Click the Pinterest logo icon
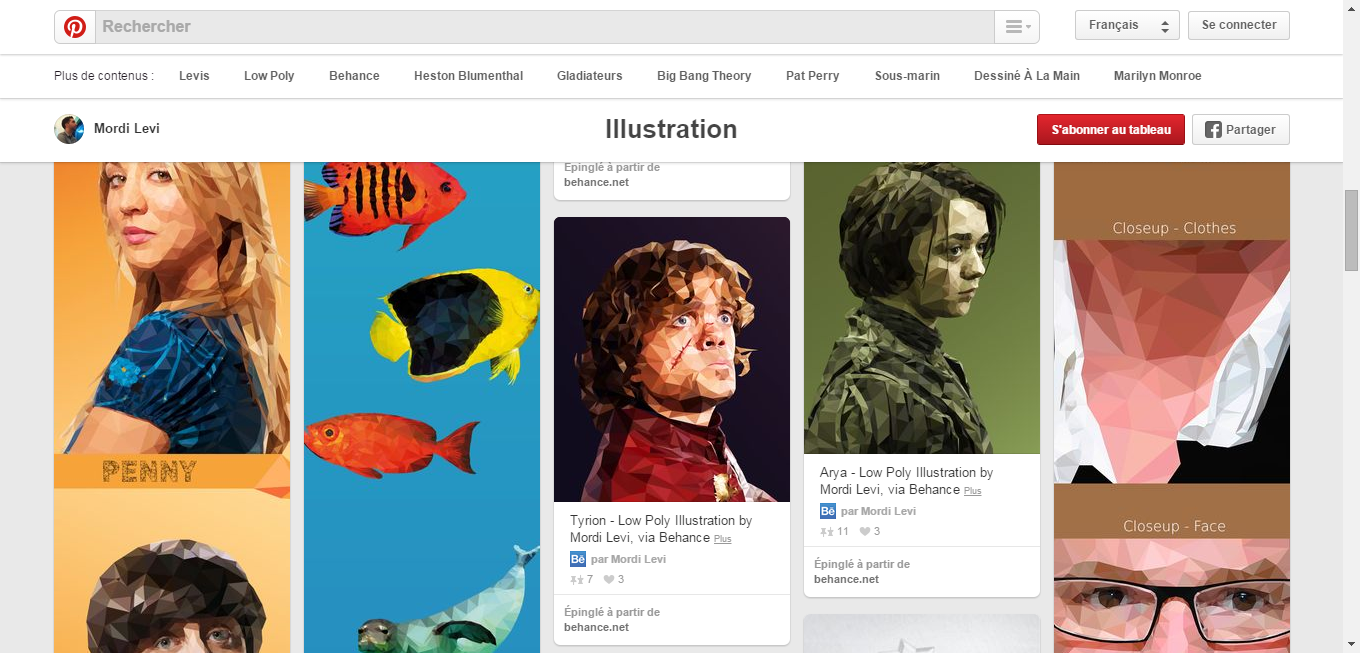Image resolution: width=1360 pixels, height=653 pixels. (x=75, y=27)
